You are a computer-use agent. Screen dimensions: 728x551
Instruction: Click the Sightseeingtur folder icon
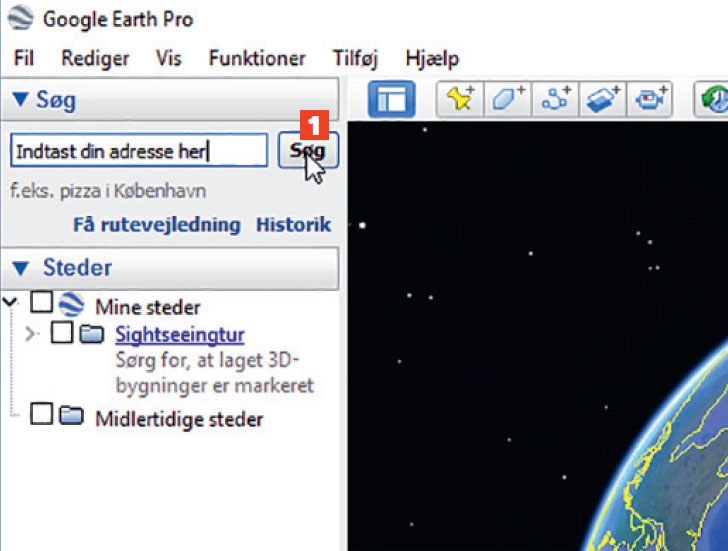click(91, 333)
